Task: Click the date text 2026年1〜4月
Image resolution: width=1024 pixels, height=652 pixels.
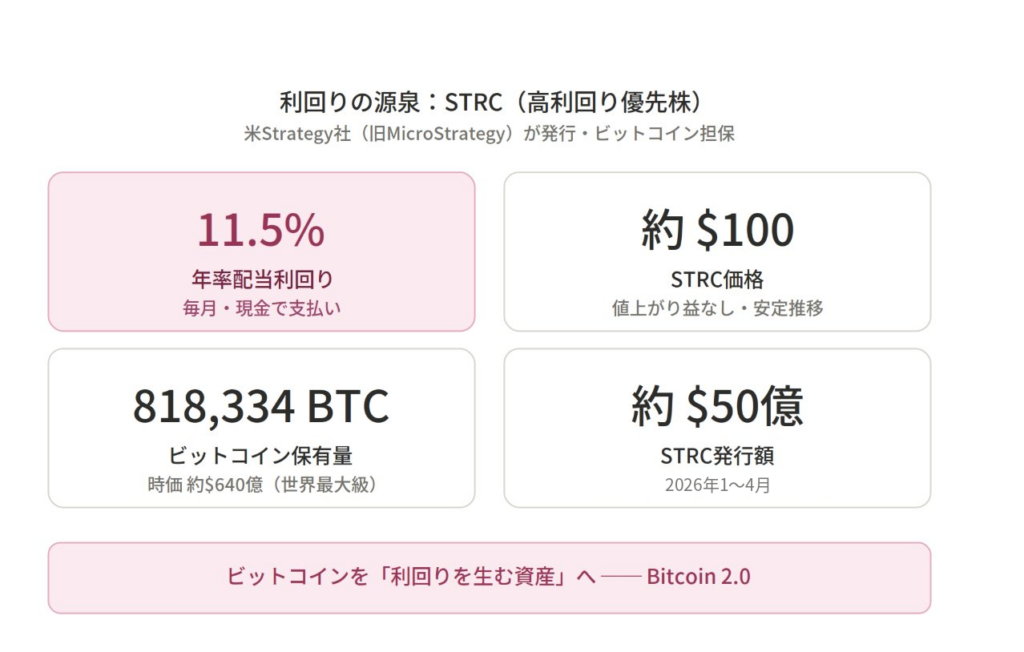Action: [718, 485]
